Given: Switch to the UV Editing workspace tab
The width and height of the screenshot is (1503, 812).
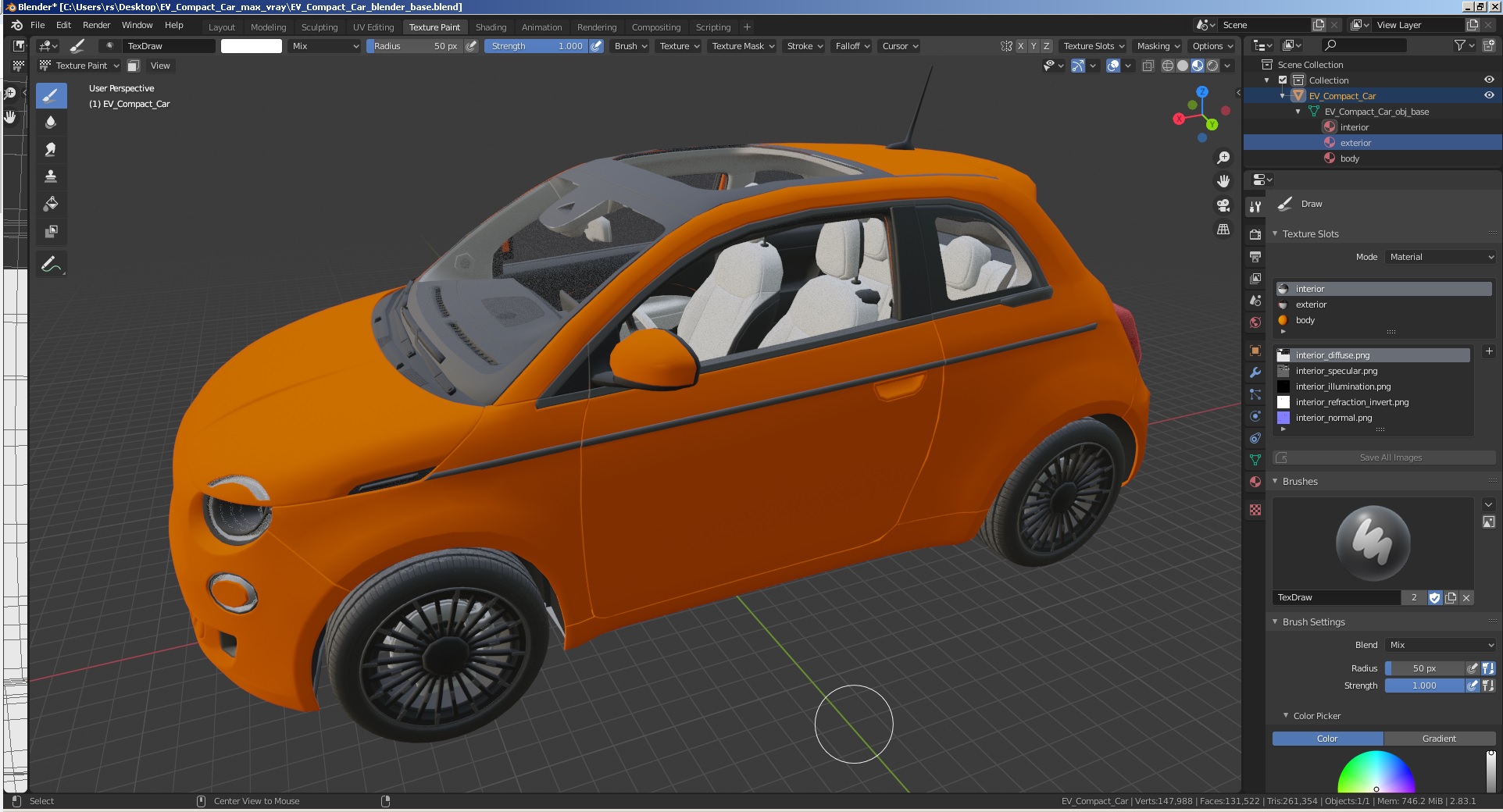Looking at the screenshot, I should tap(373, 27).
